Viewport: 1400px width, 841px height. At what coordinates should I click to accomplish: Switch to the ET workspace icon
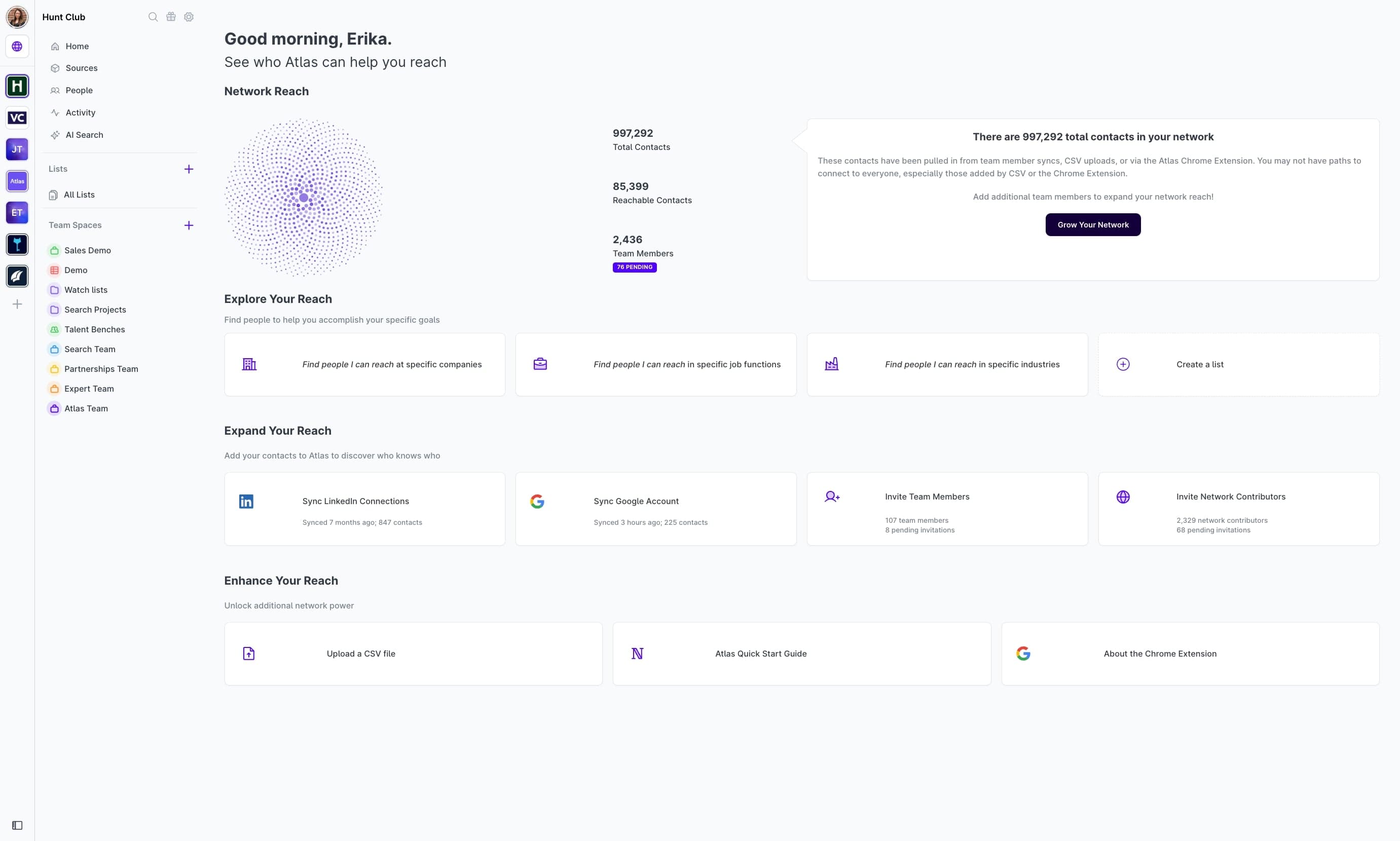[x=17, y=213]
